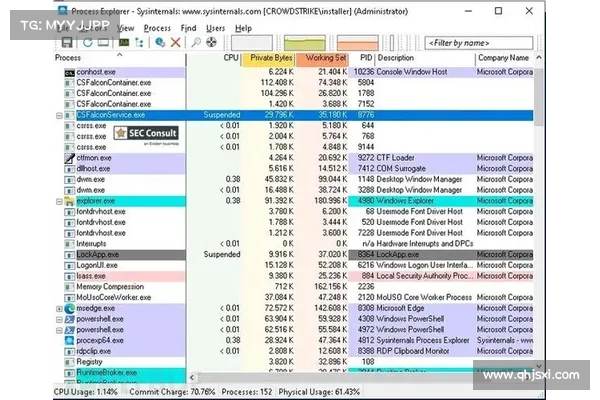
Task: Sort by Working Set column header
Action: point(322,58)
